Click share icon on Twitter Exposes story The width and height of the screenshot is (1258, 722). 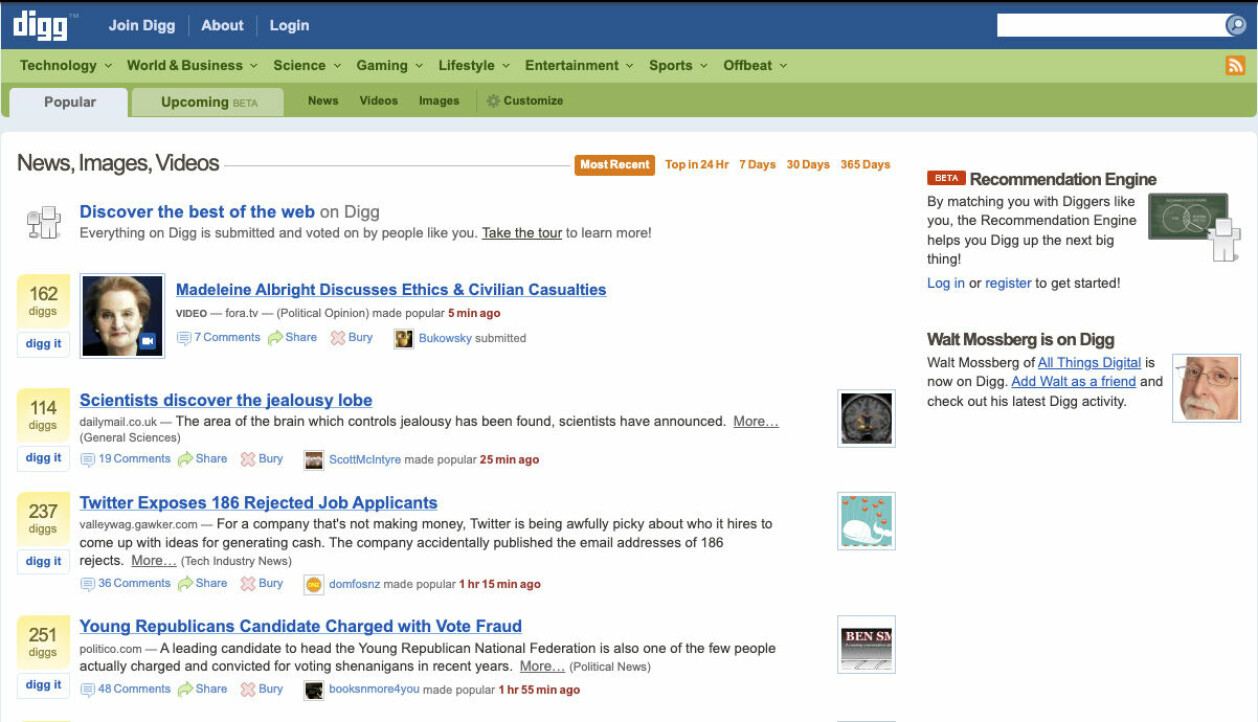[185, 584]
